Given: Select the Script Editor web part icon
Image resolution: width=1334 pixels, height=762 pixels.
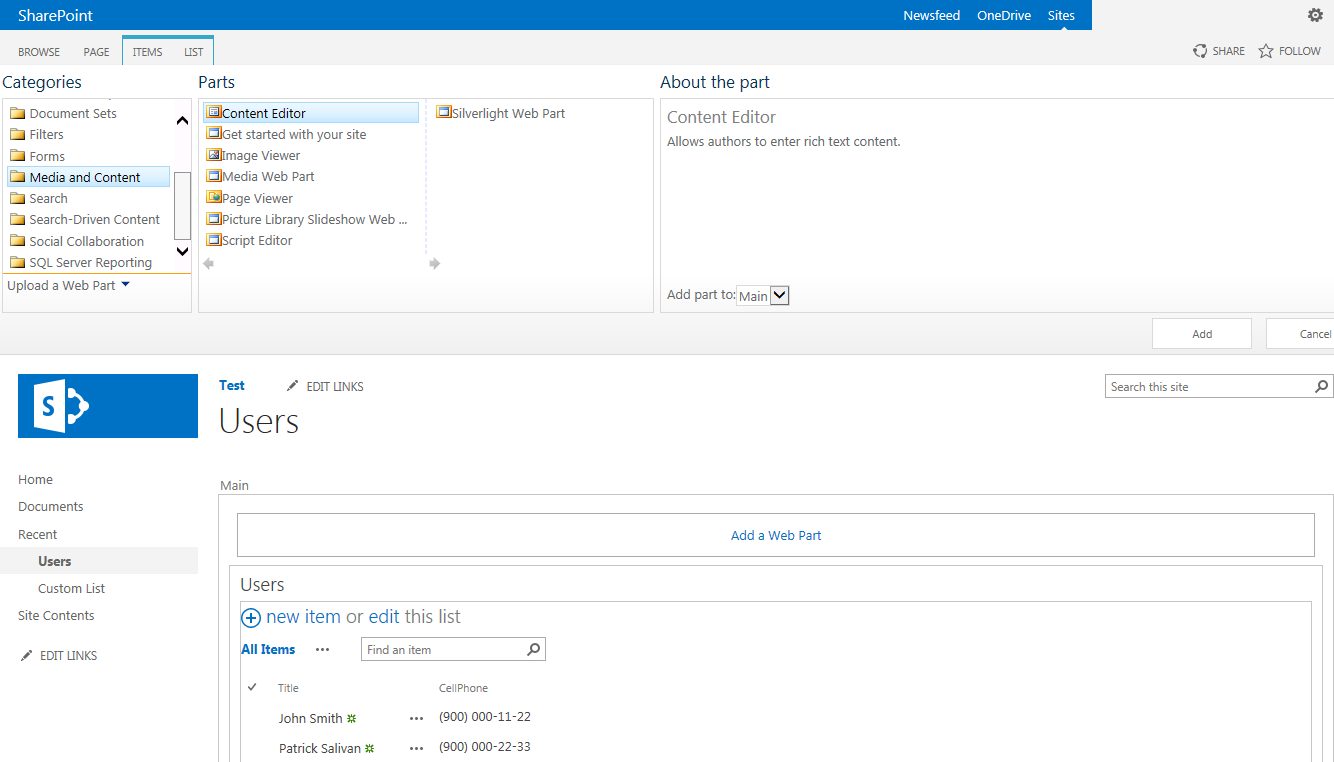Looking at the screenshot, I should (x=215, y=240).
